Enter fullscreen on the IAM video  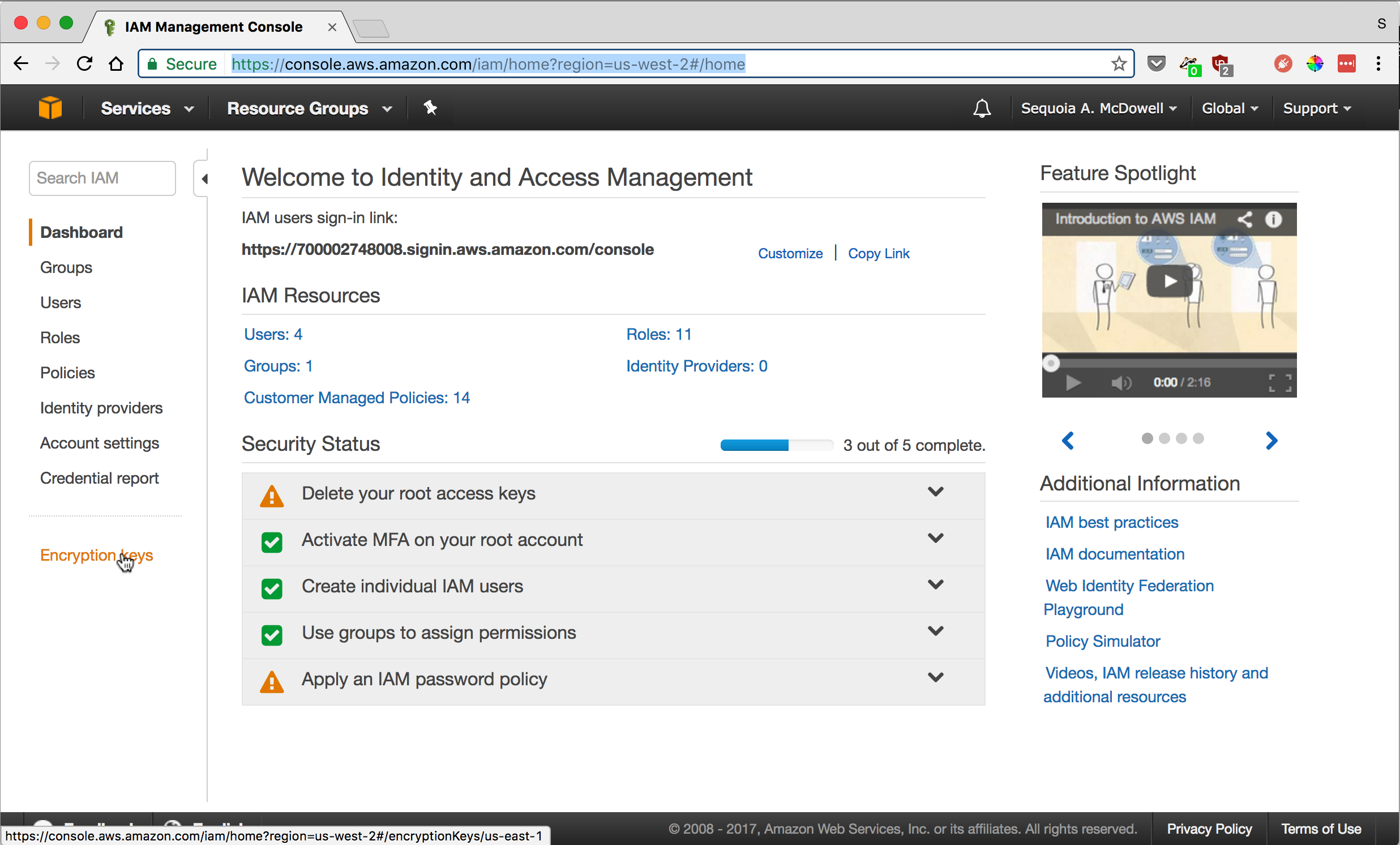pos(1280,382)
